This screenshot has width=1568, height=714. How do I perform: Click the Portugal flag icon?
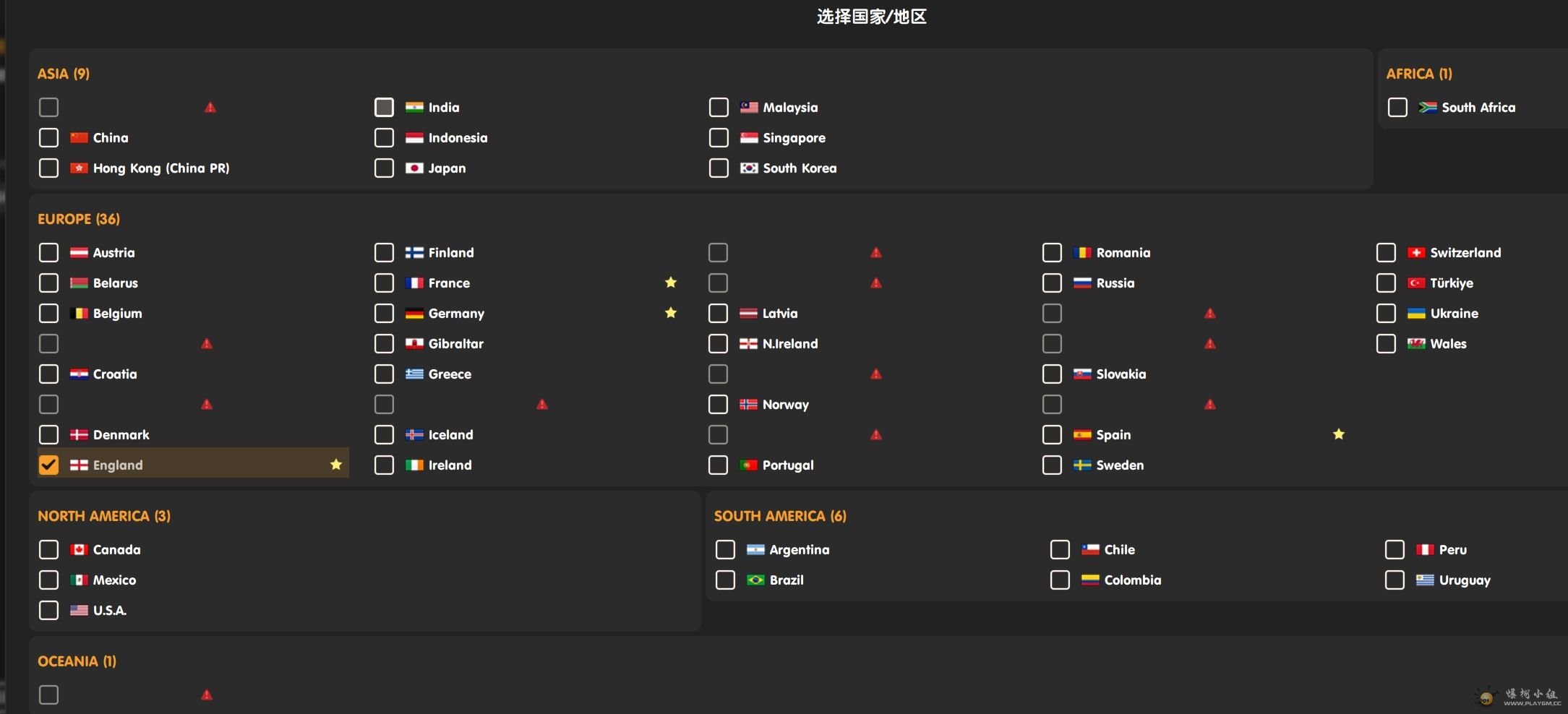pos(748,465)
